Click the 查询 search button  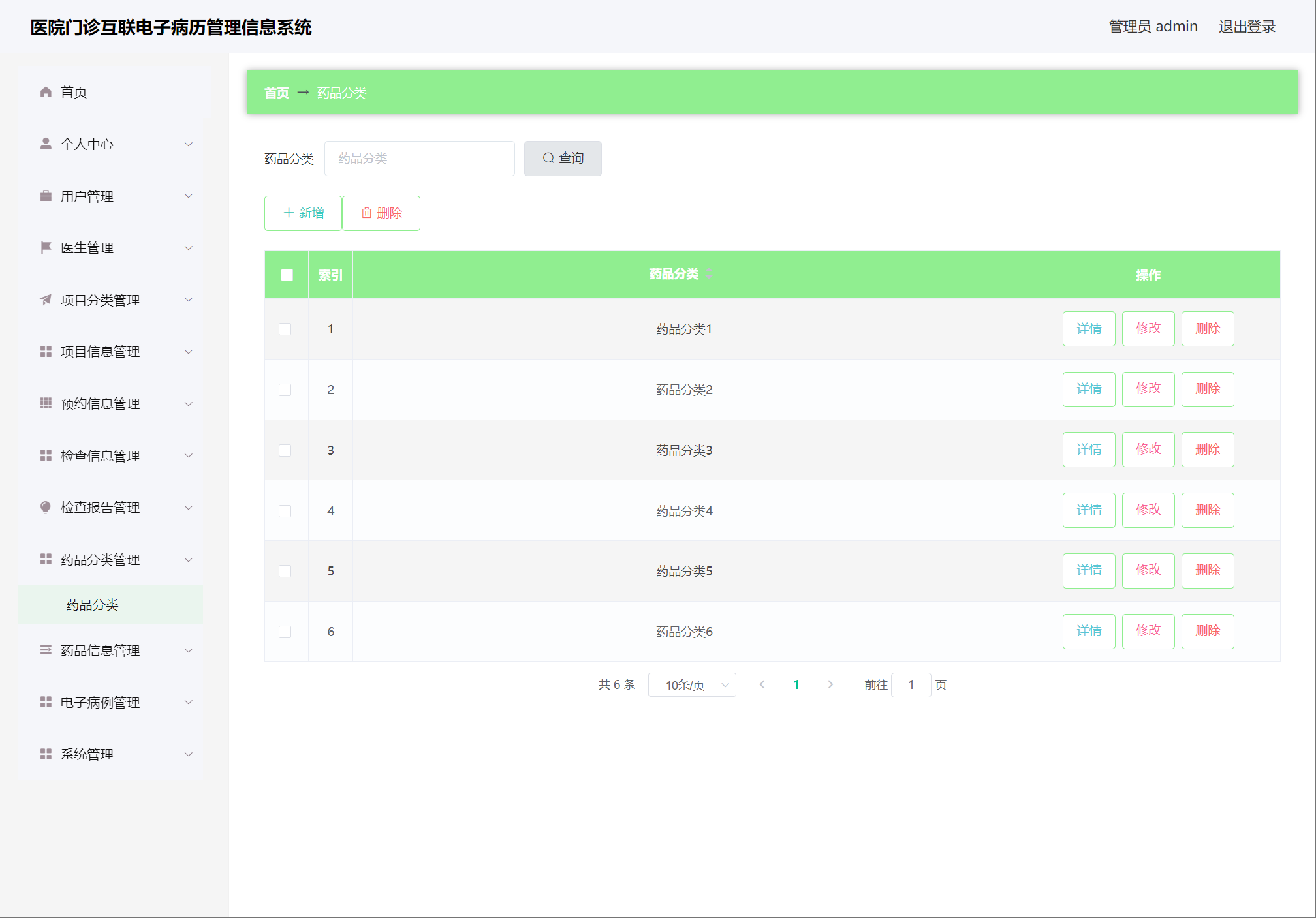[x=563, y=159]
